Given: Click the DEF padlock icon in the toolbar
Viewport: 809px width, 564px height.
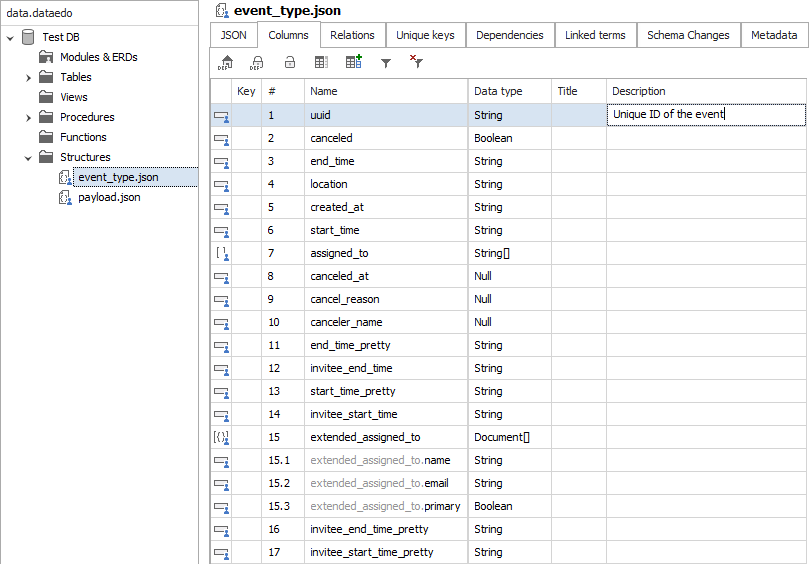Looking at the screenshot, I should click(257, 62).
